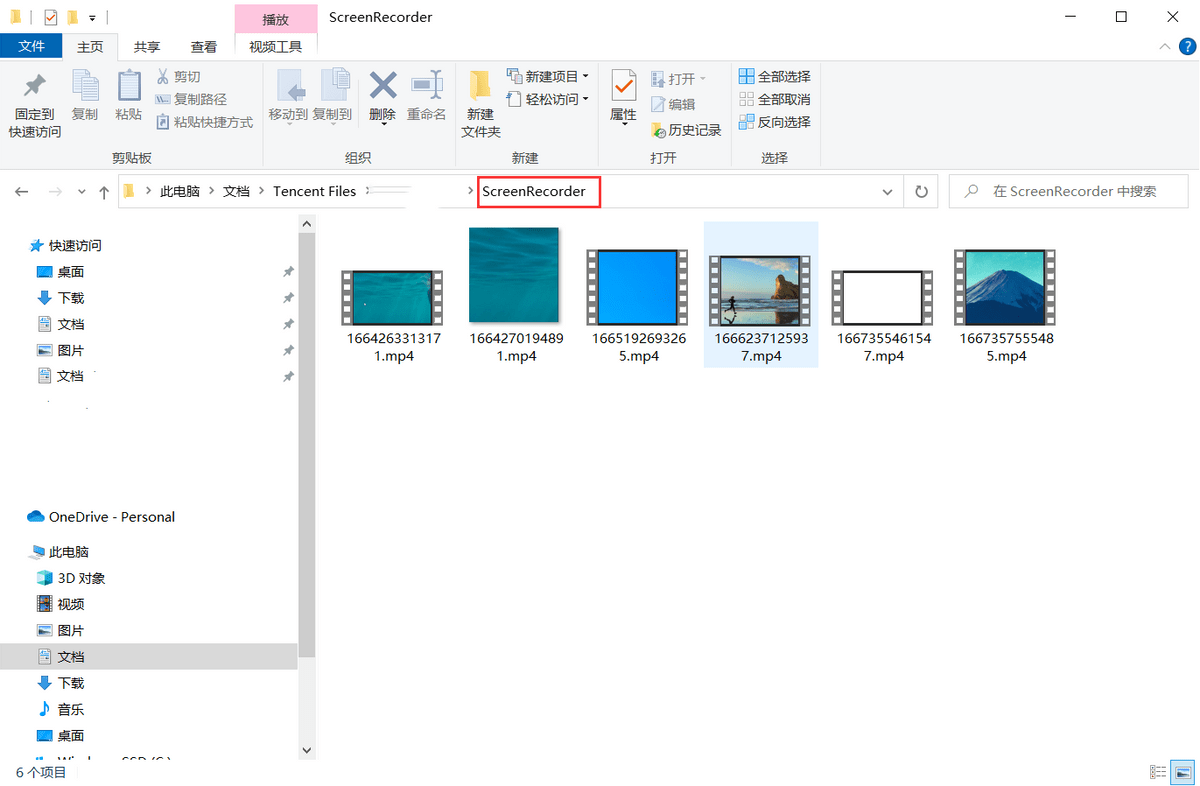Click the search ScreenRecorder input box
The image size is (1200, 786).
pos(1068,191)
